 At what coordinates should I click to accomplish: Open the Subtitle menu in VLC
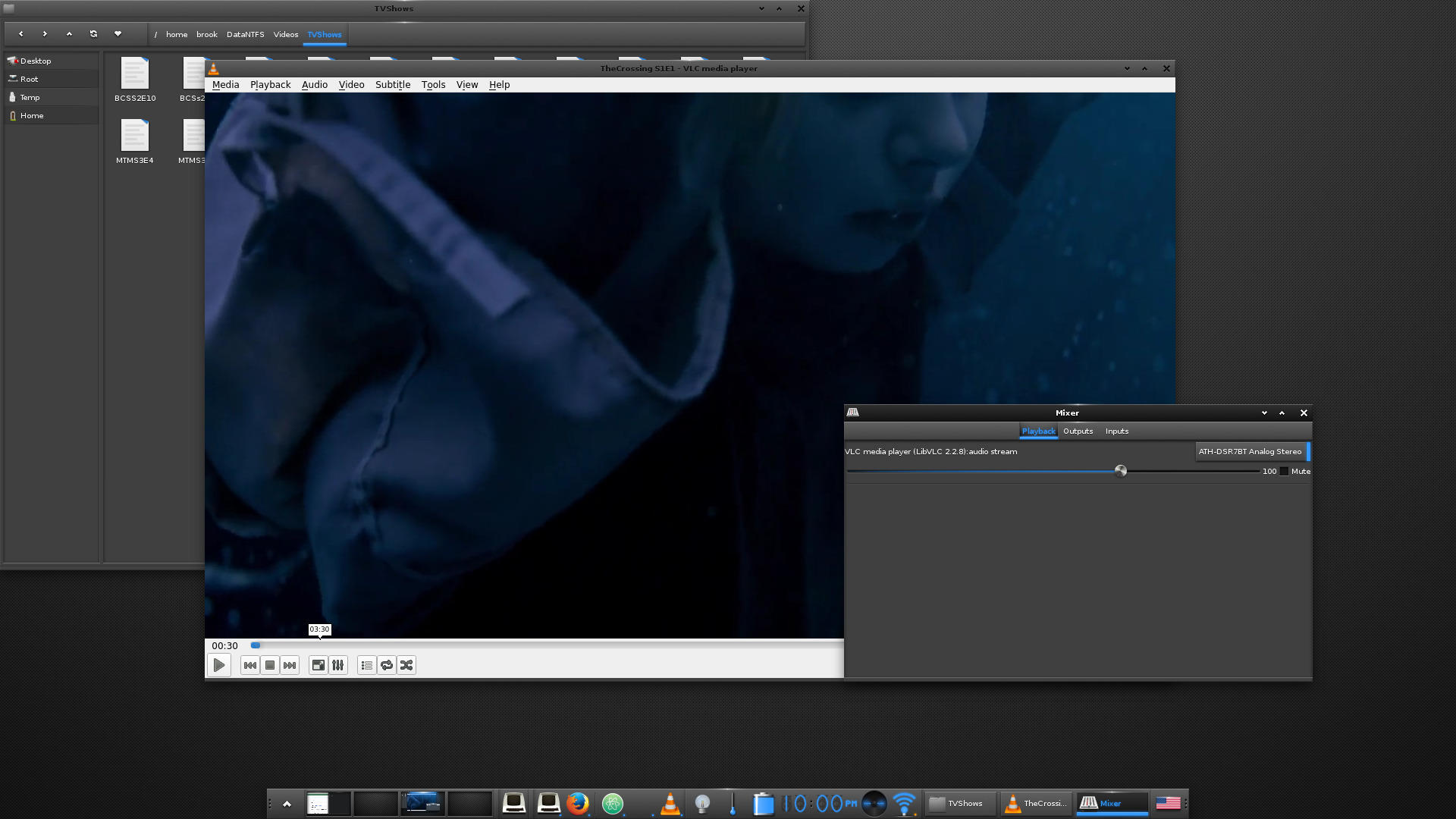pyautogui.click(x=393, y=84)
